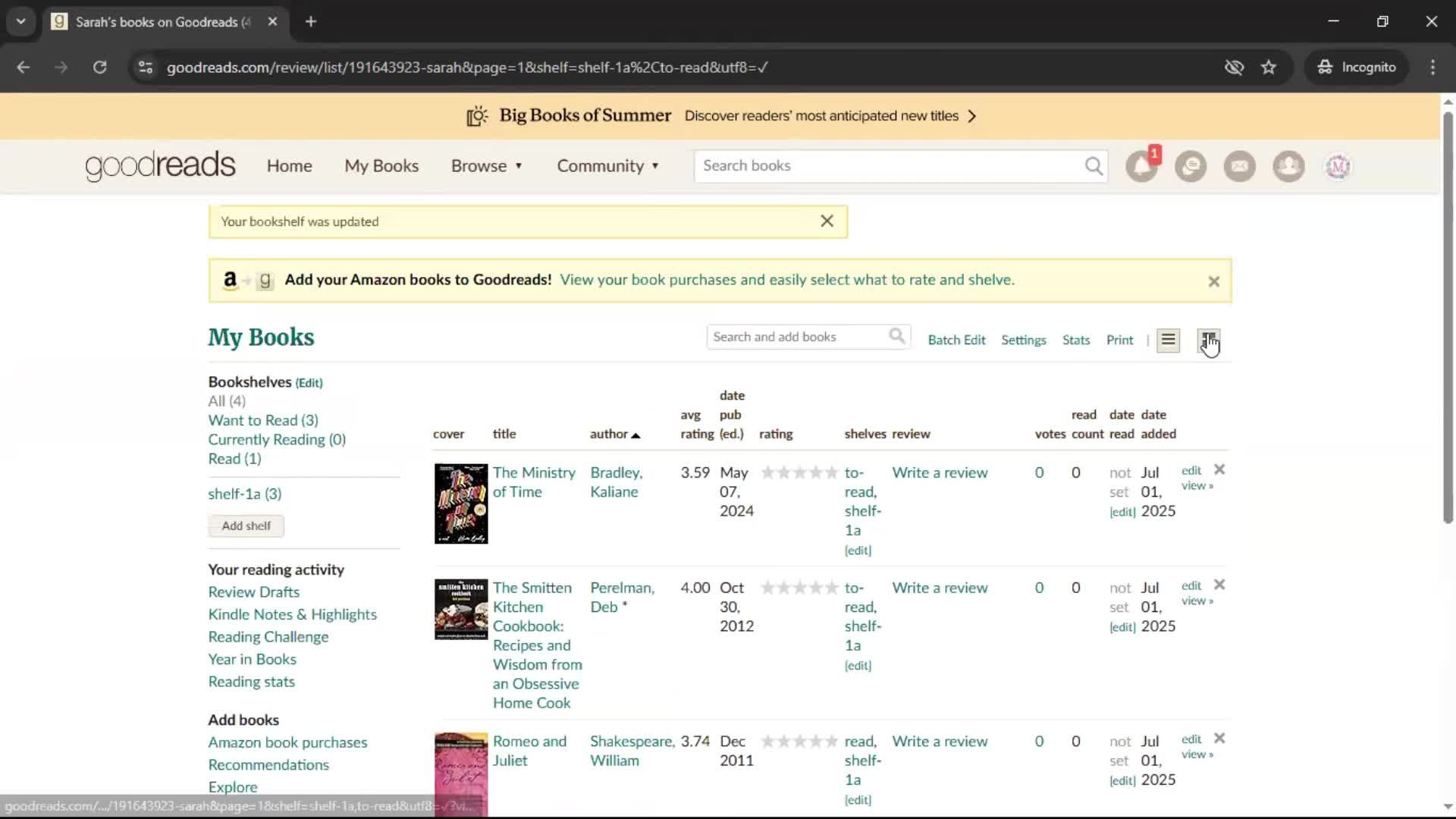Open Amazon book purchases link
Screen dimensions: 1456x819
tap(287, 742)
